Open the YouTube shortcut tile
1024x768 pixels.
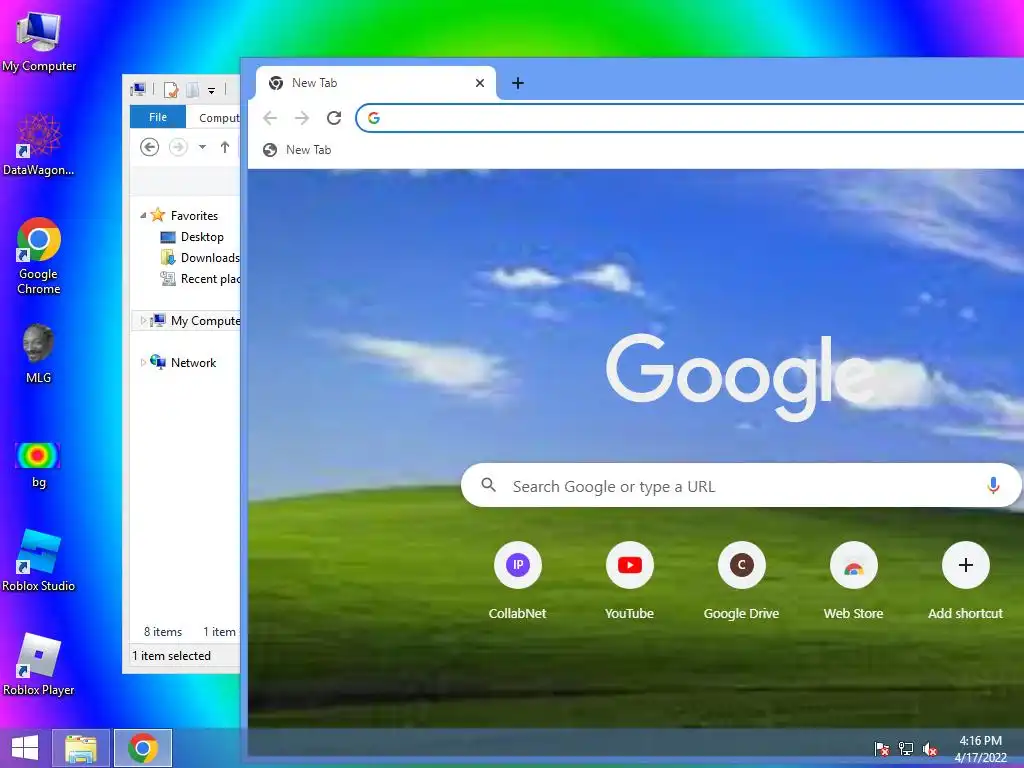pos(630,581)
